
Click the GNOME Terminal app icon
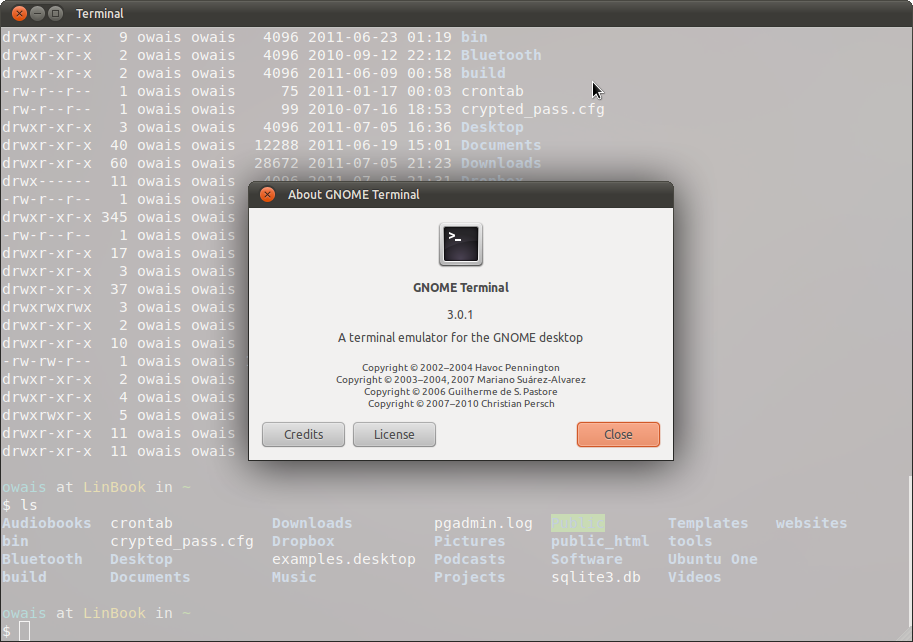pyautogui.click(x=461, y=244)
